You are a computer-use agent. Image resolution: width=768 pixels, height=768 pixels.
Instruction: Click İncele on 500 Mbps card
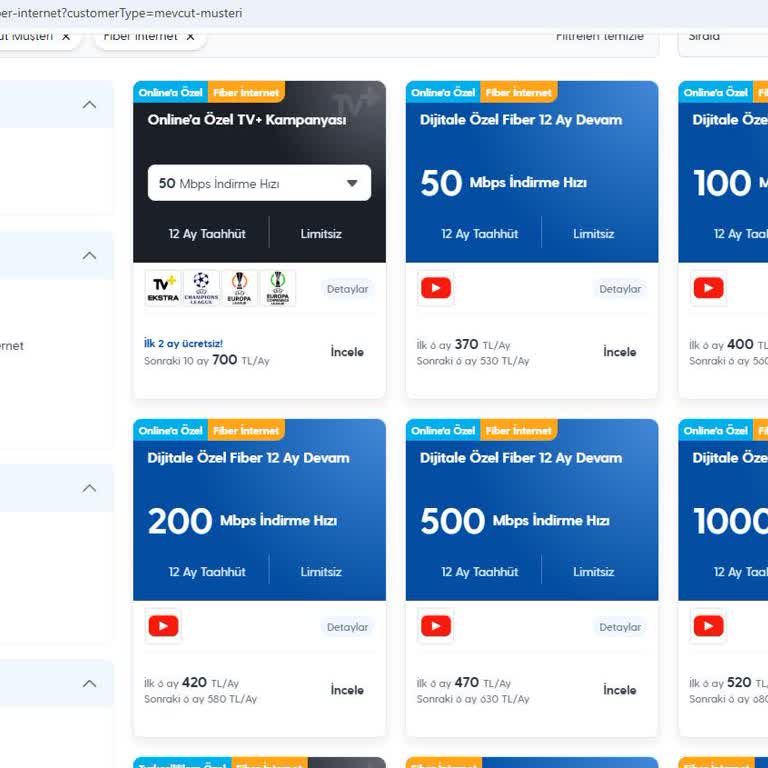point(620,690)
